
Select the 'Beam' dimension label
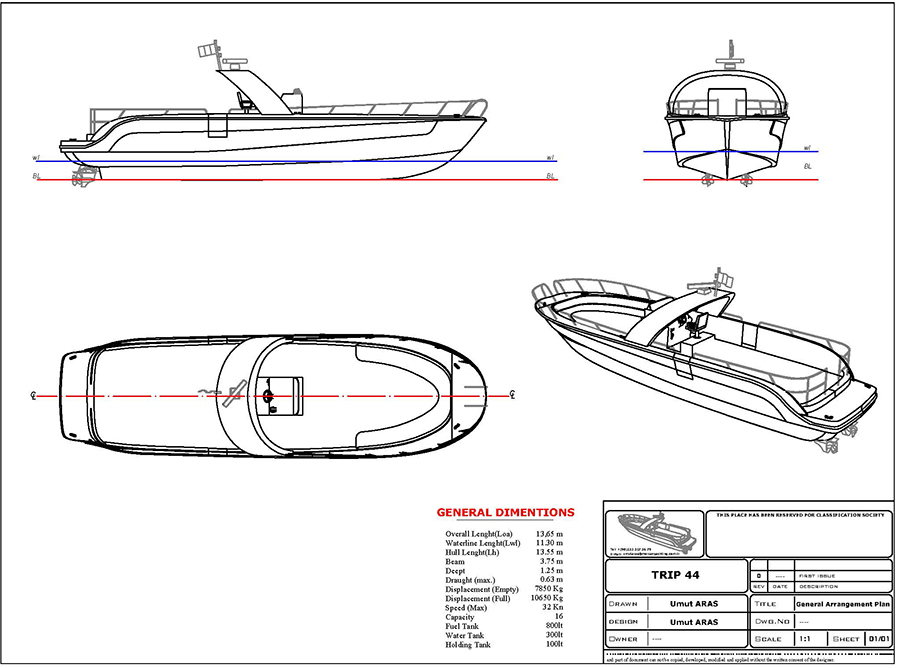(455, 561)
